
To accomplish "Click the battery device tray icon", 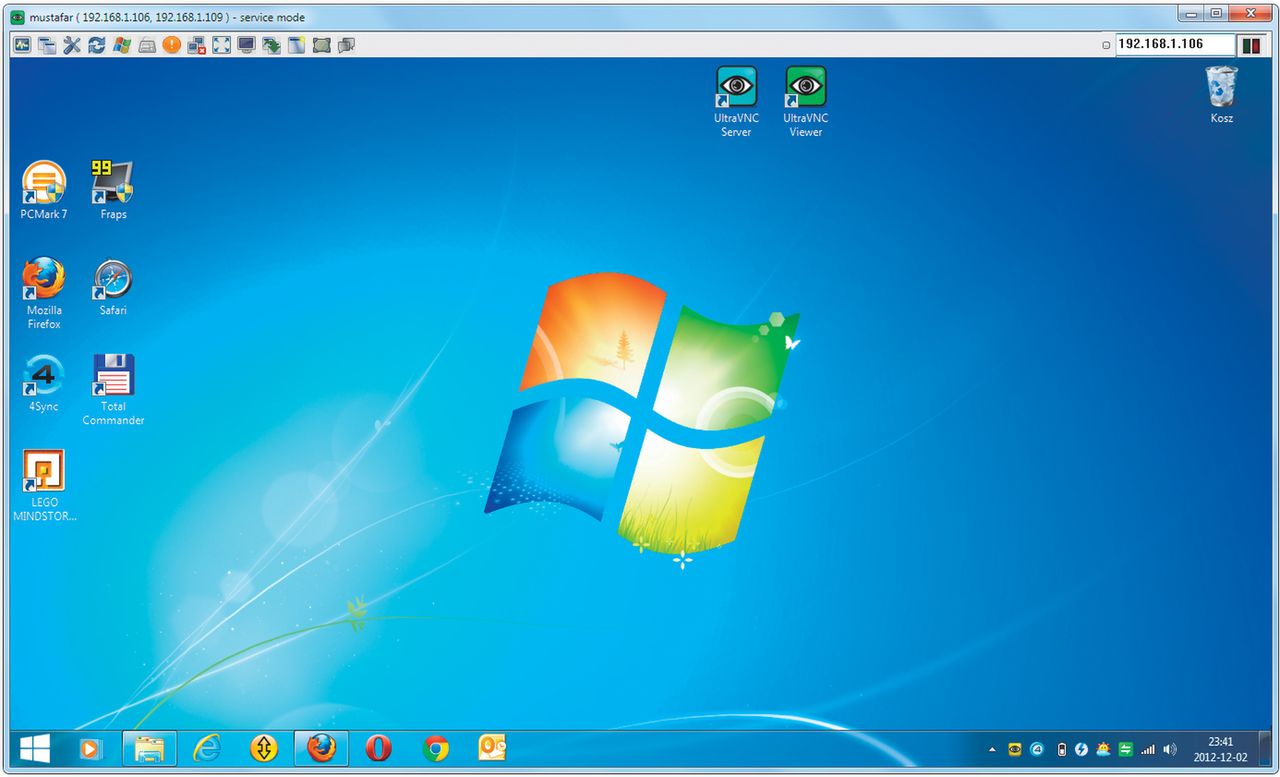I will [x=1062, y=749].
